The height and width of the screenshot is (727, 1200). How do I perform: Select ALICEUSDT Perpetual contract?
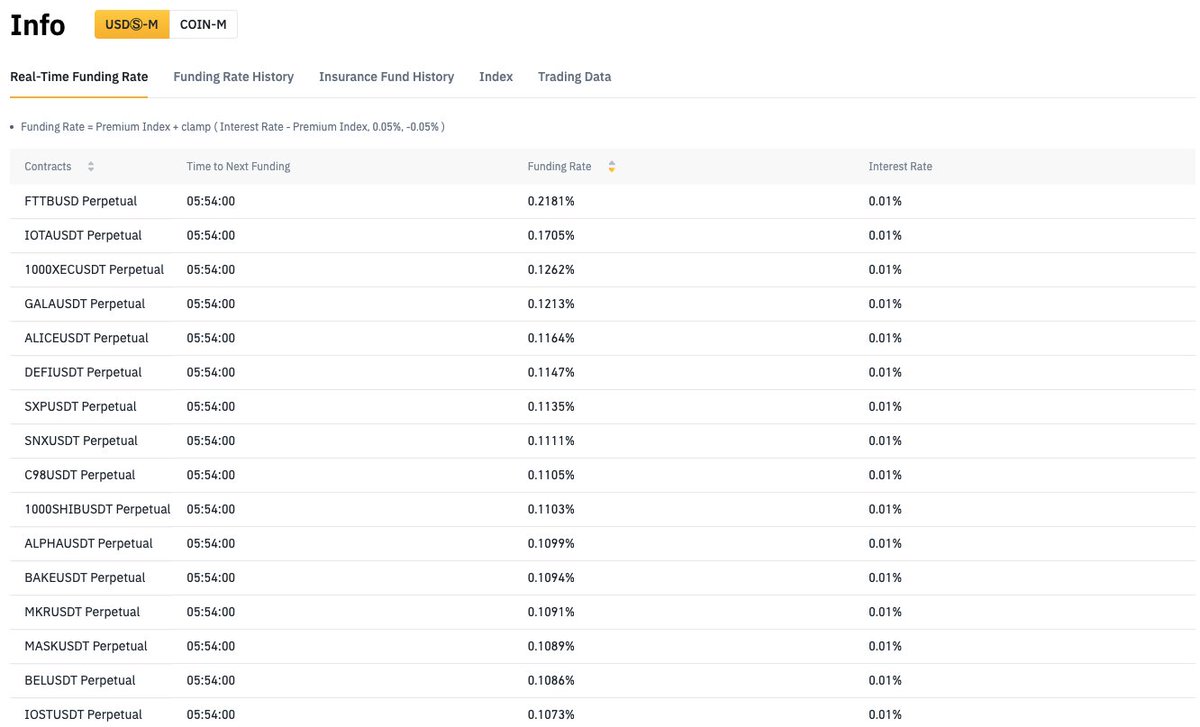86,338
